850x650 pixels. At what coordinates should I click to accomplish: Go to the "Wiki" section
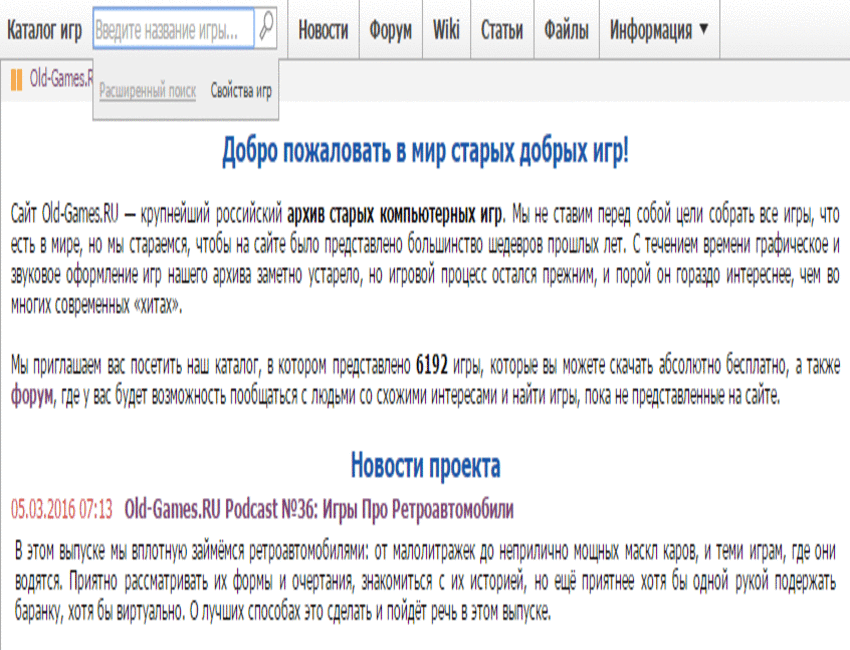coord(447,30)
